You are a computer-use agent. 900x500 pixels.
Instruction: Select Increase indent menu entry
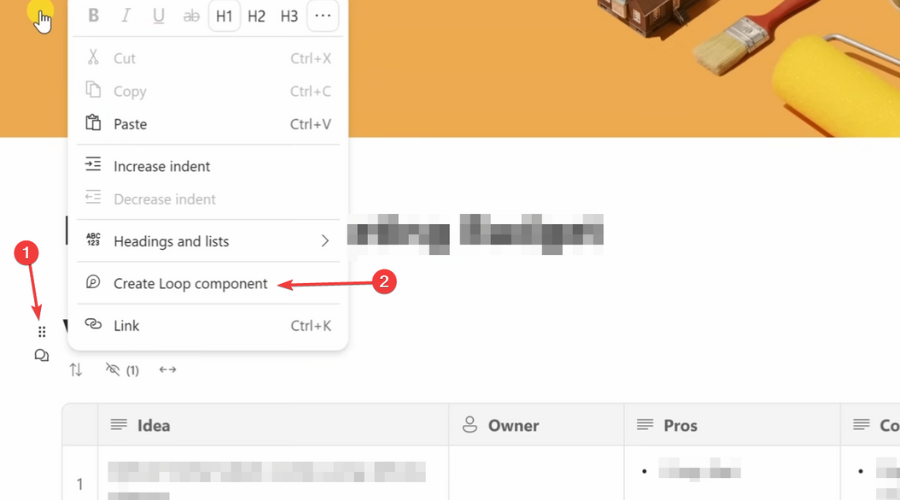click(x=208, y=166)
